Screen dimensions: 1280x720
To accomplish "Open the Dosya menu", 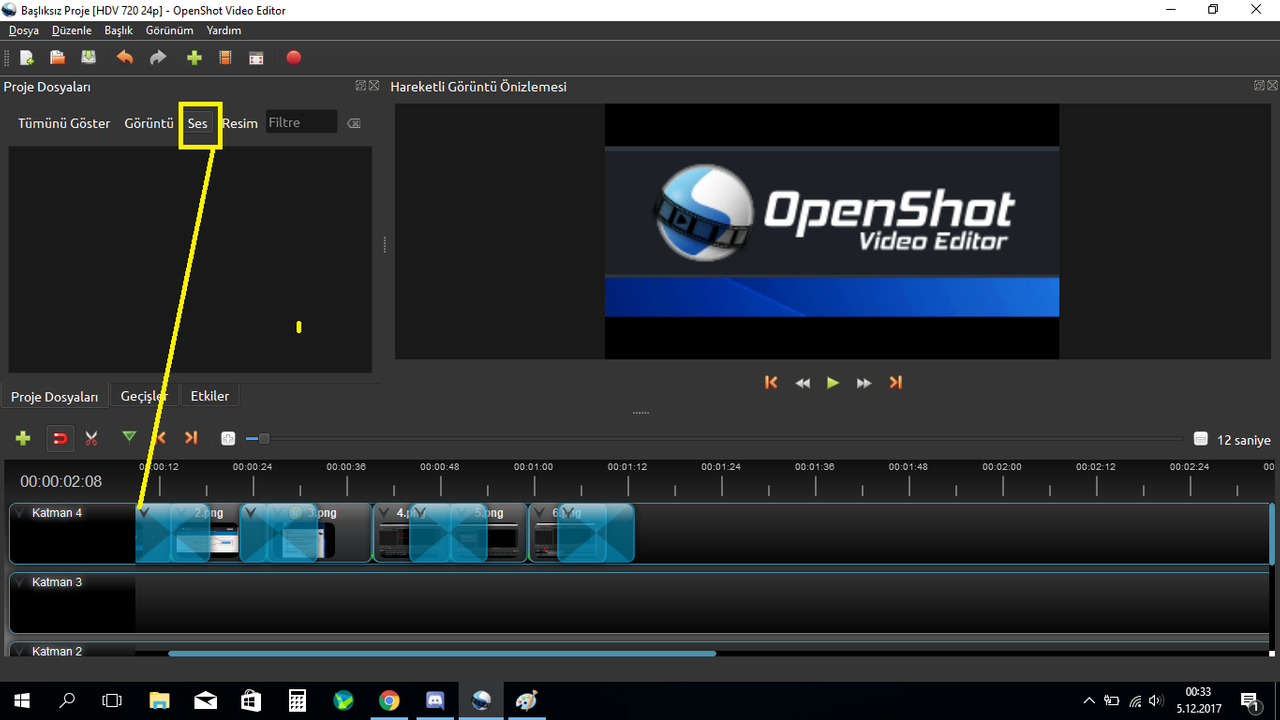I will 23,31.
